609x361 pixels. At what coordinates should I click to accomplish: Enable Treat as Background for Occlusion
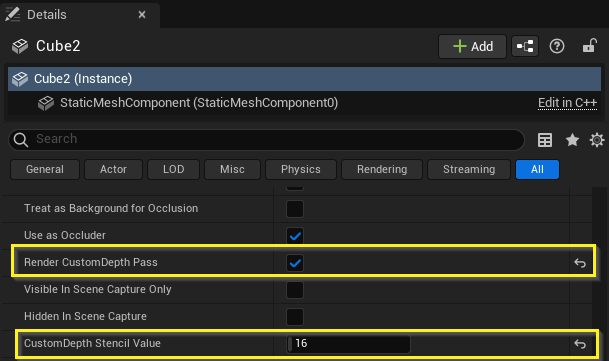click(x=295, y=209)
